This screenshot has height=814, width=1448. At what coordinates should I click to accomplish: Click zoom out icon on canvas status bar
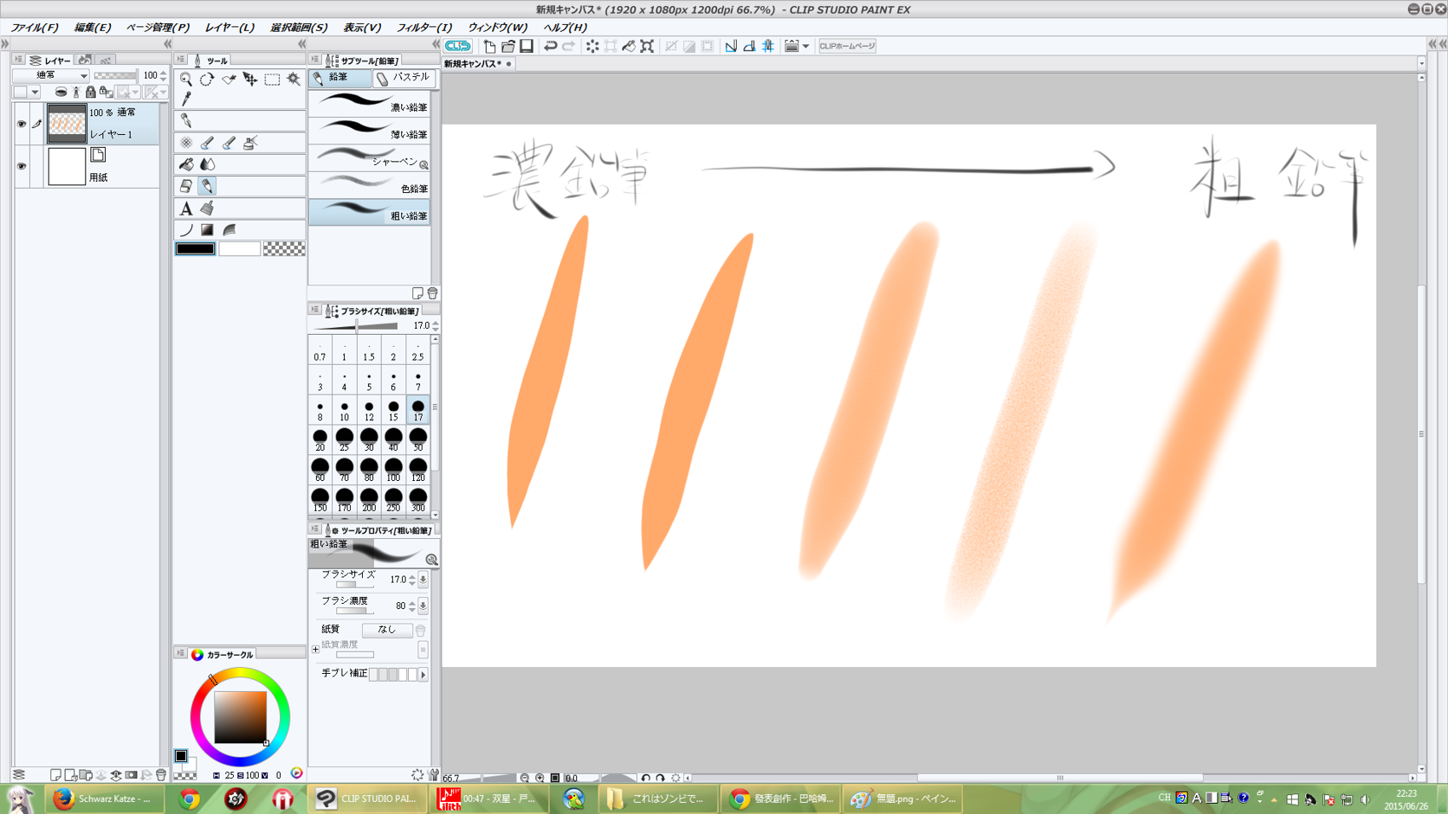click(524, 778)
